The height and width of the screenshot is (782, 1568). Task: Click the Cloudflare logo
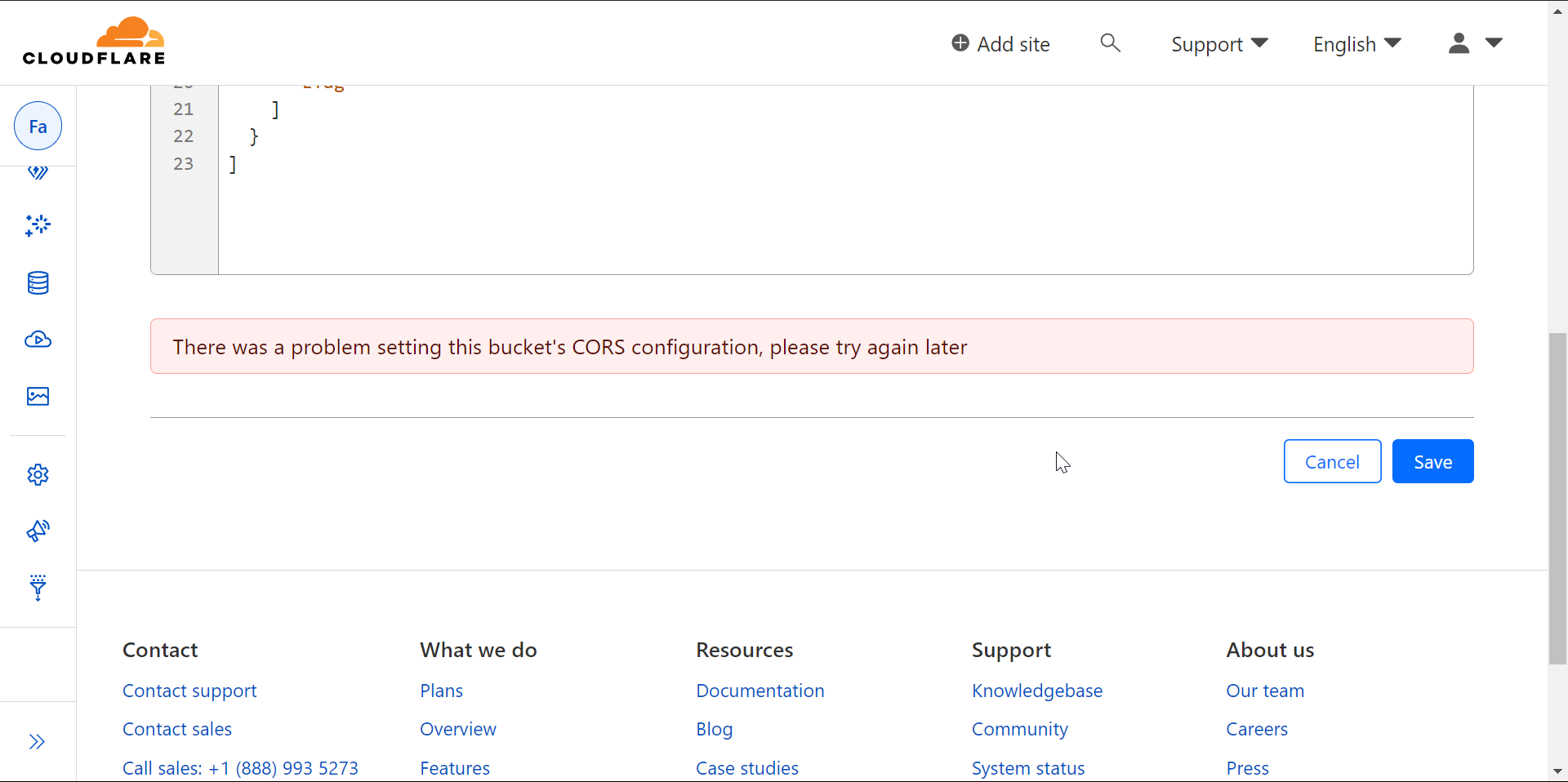click(93, 39)
